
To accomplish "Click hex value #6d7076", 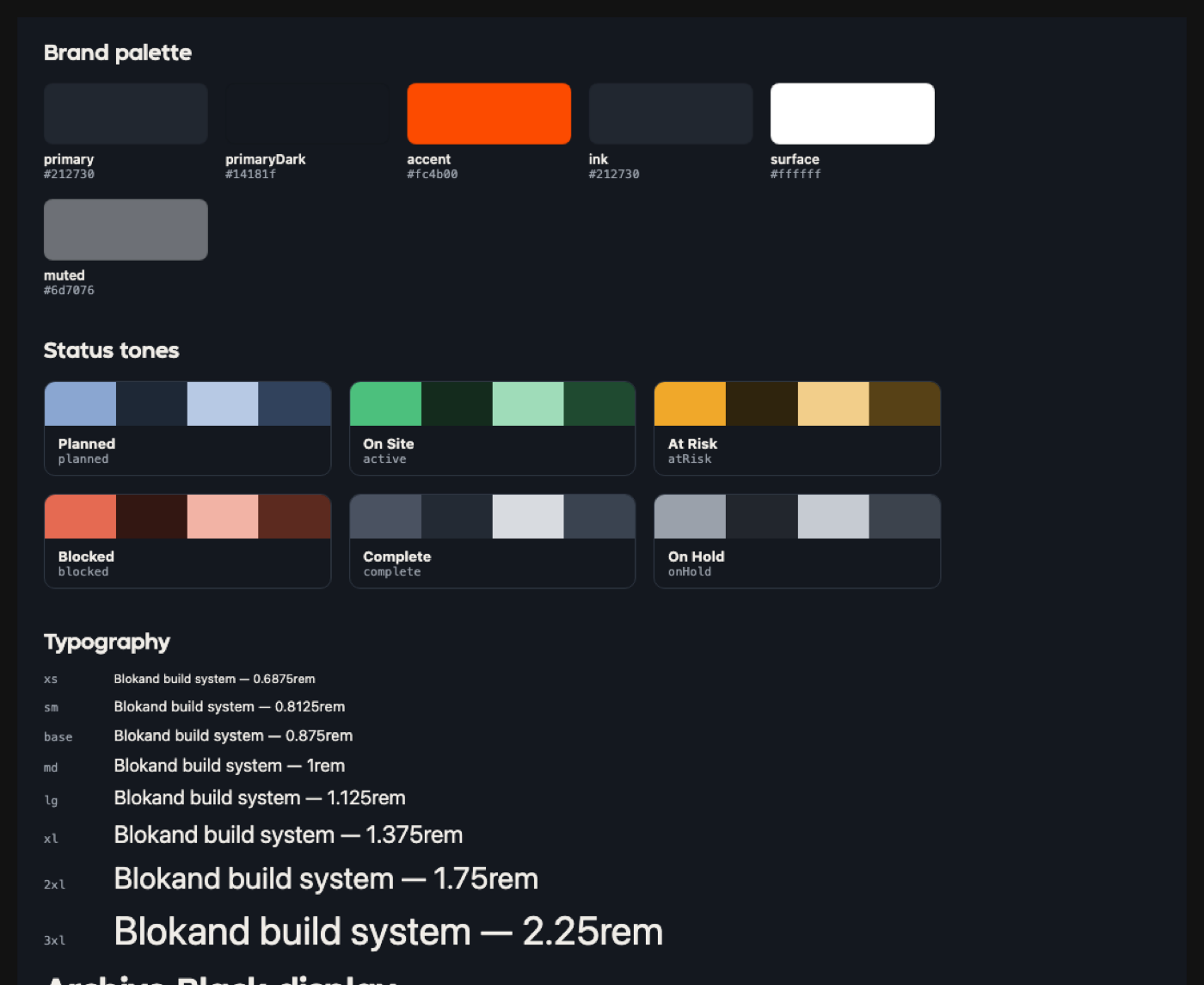I will click(x=69, y=290).
